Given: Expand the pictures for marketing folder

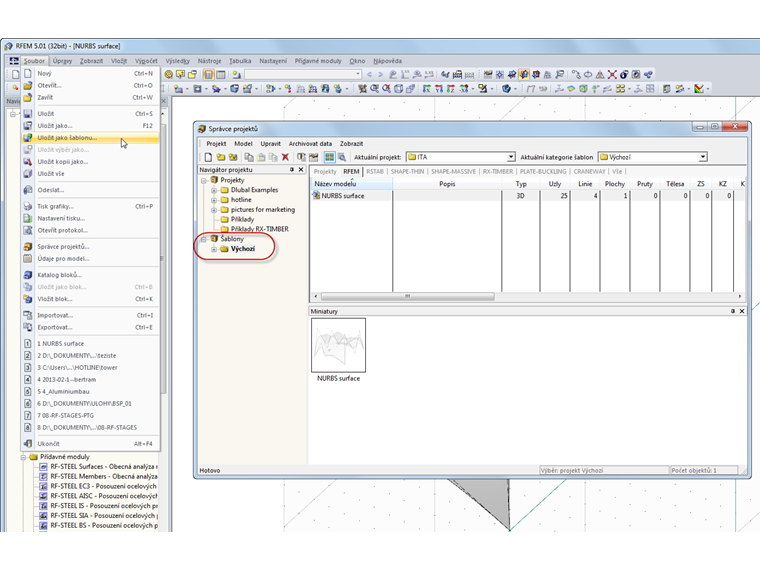Looking at the screenshot, I should pyautogui.click(x=214, y=210).
